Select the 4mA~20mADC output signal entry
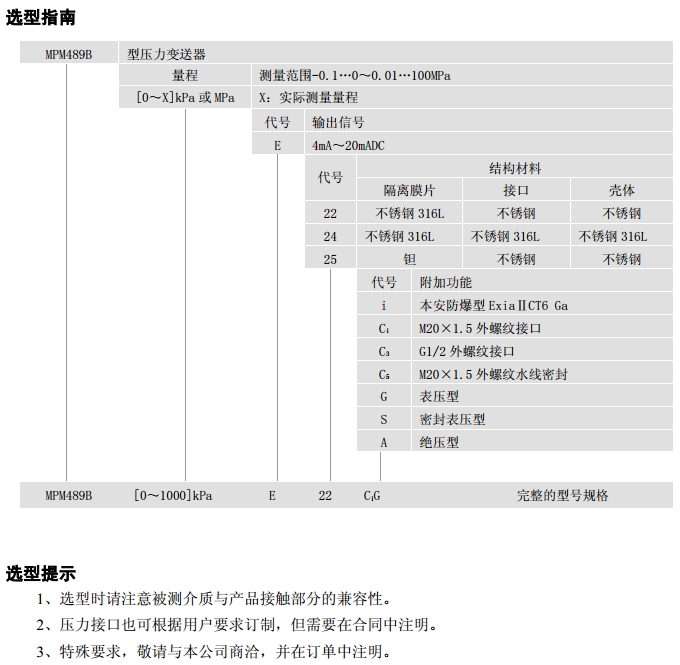 [348, 145]
